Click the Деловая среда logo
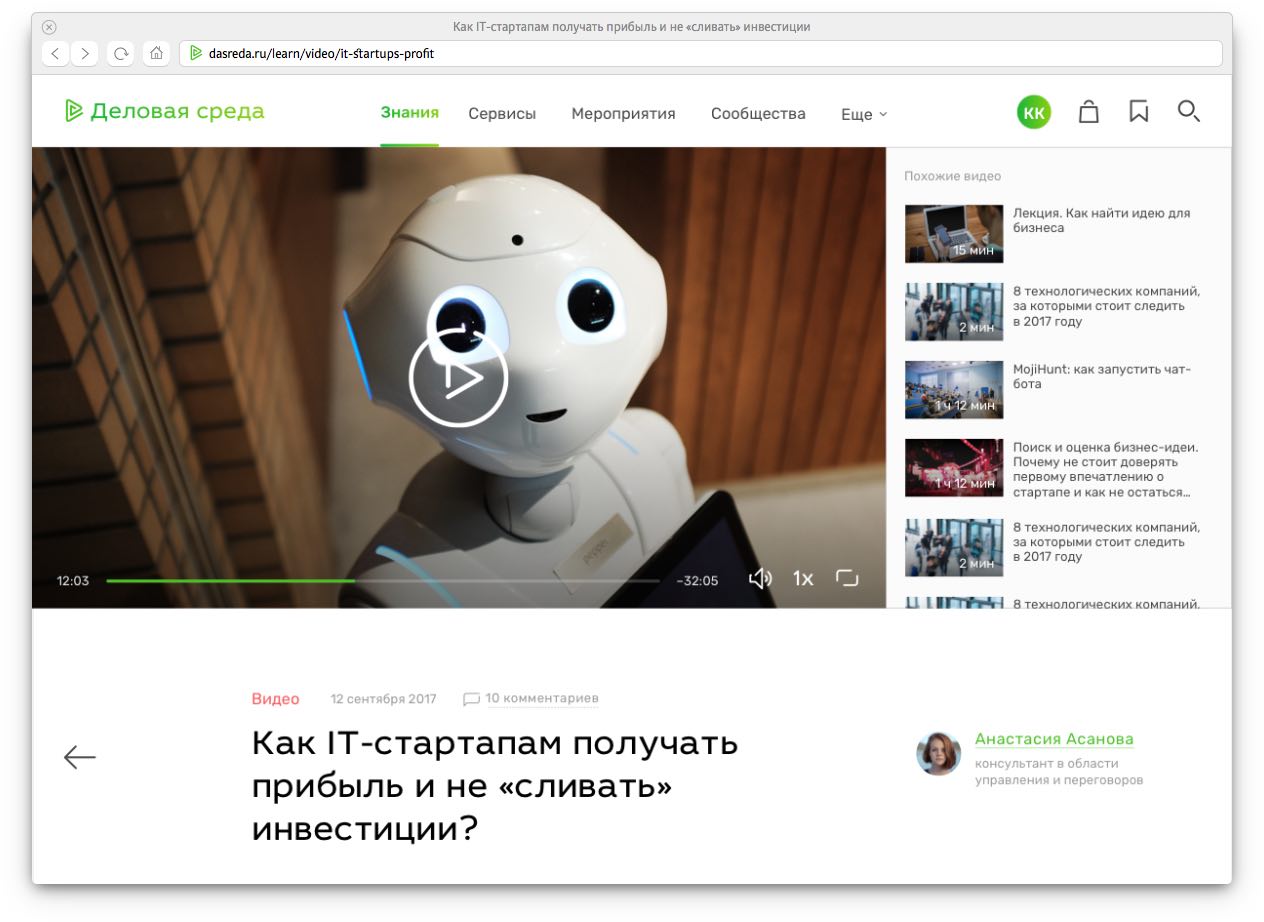The height and width of the screenshot is (922, 1264). [x=165, y=111]
